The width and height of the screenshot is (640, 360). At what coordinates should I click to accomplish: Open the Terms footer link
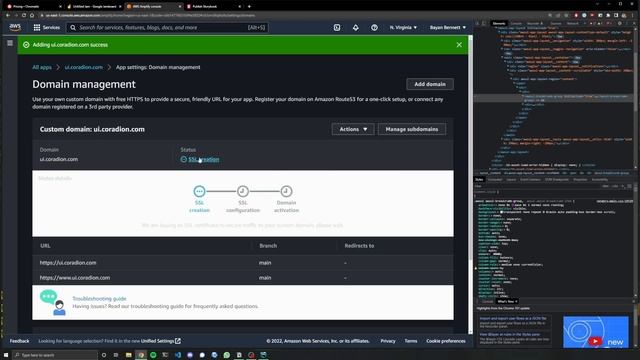(411, 341)
